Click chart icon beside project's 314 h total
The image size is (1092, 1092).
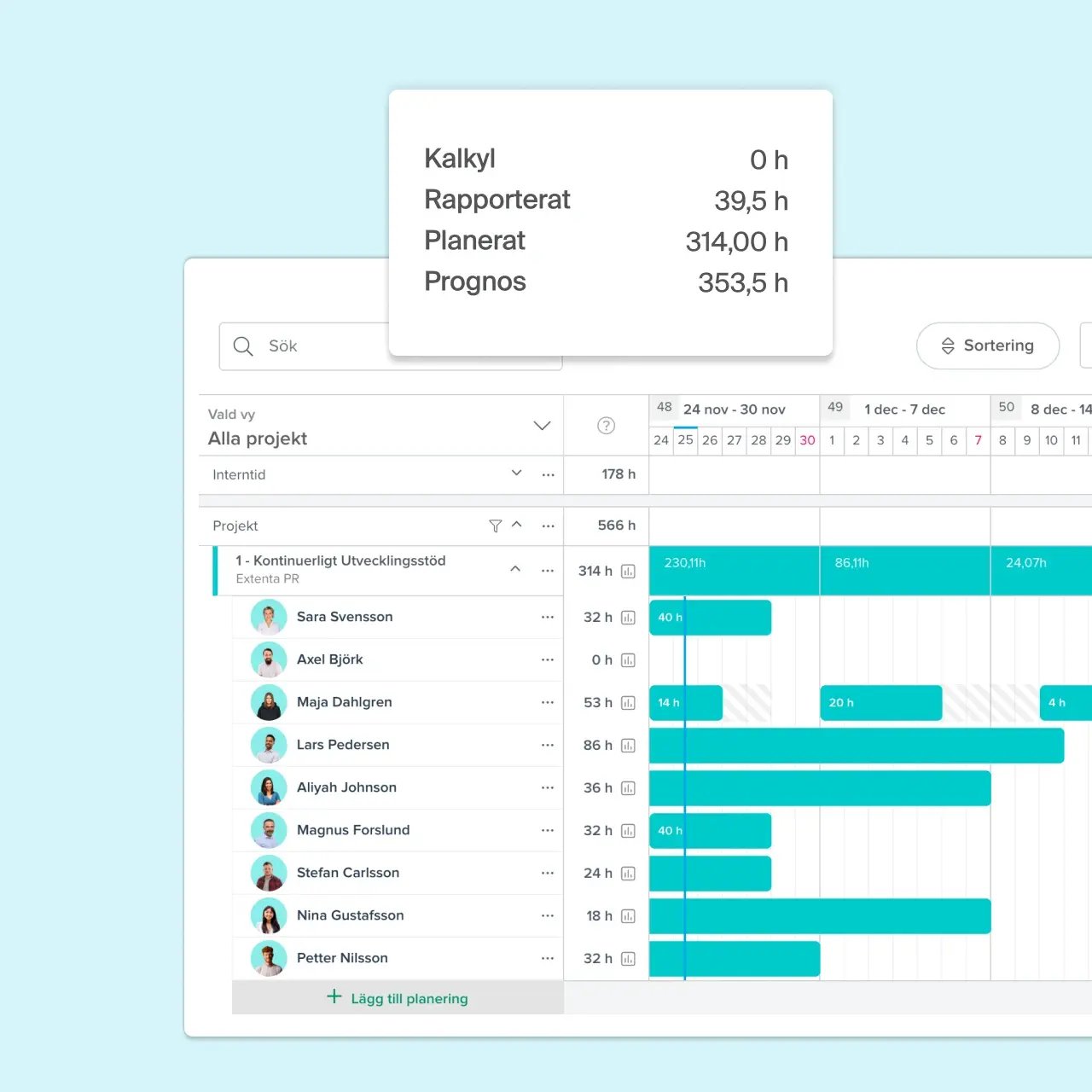629,572
